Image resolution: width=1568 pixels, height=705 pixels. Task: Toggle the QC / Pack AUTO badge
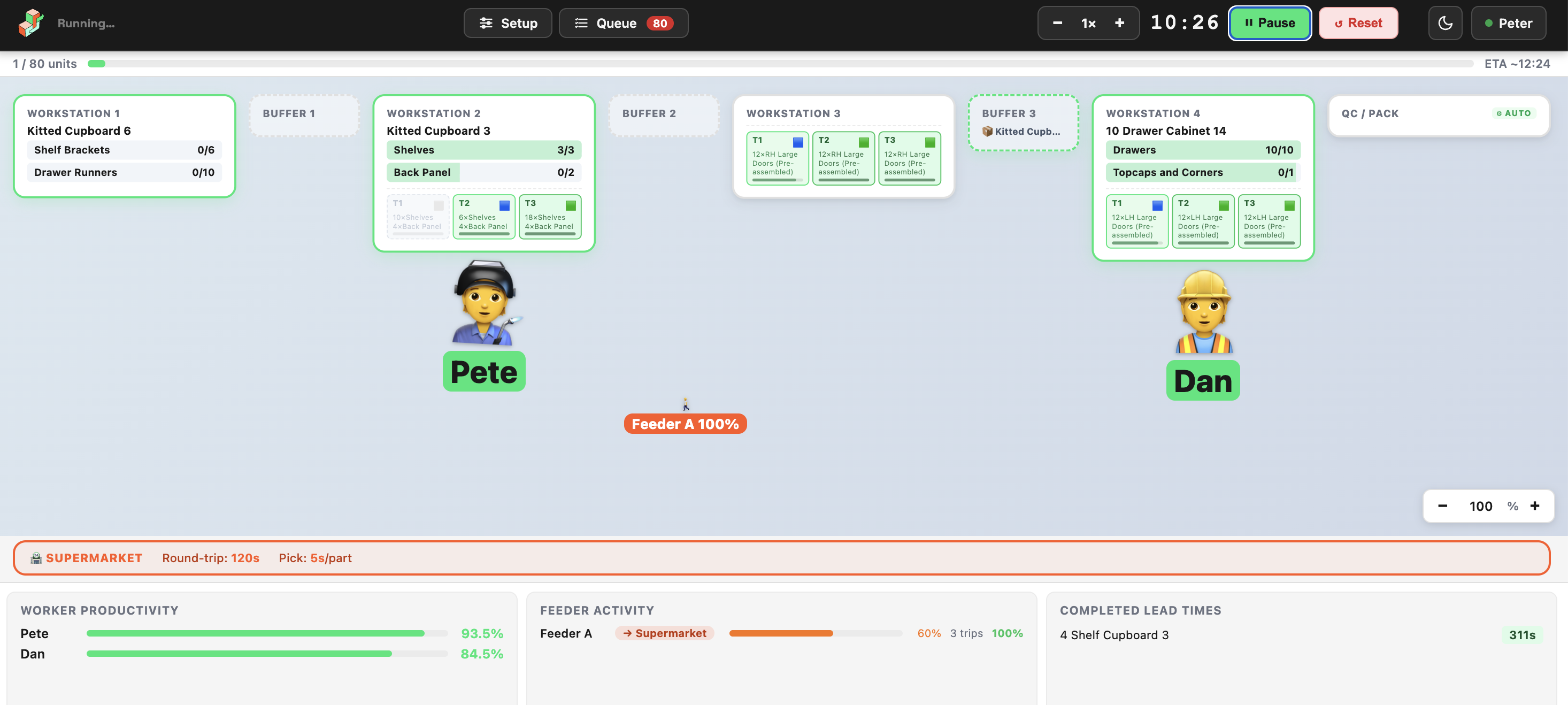click(x=1513, y=113)
